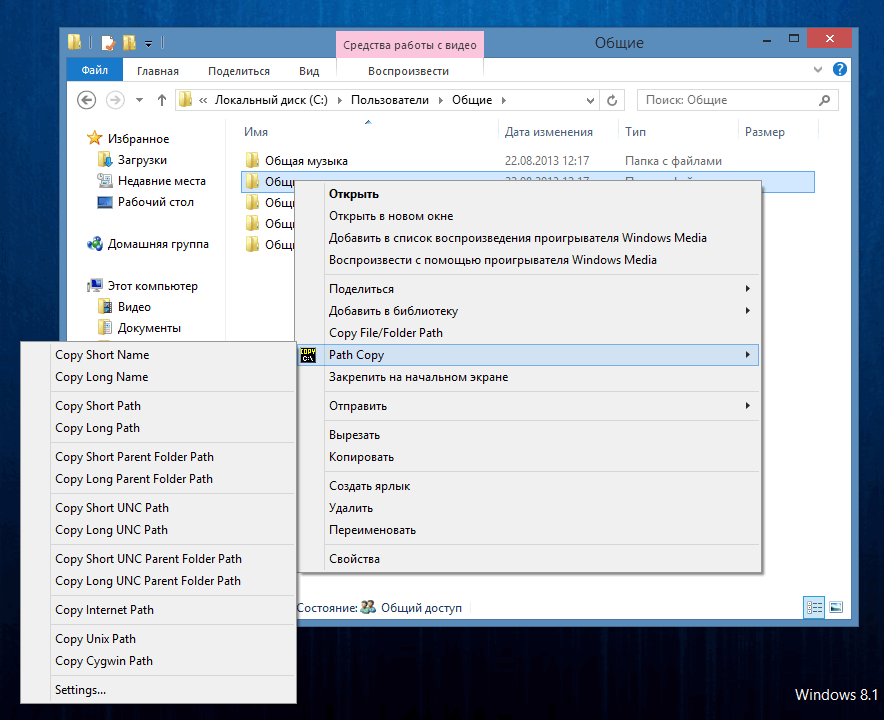Click the up-one-level arrow button
884x720 pixels.
point(162,100)
